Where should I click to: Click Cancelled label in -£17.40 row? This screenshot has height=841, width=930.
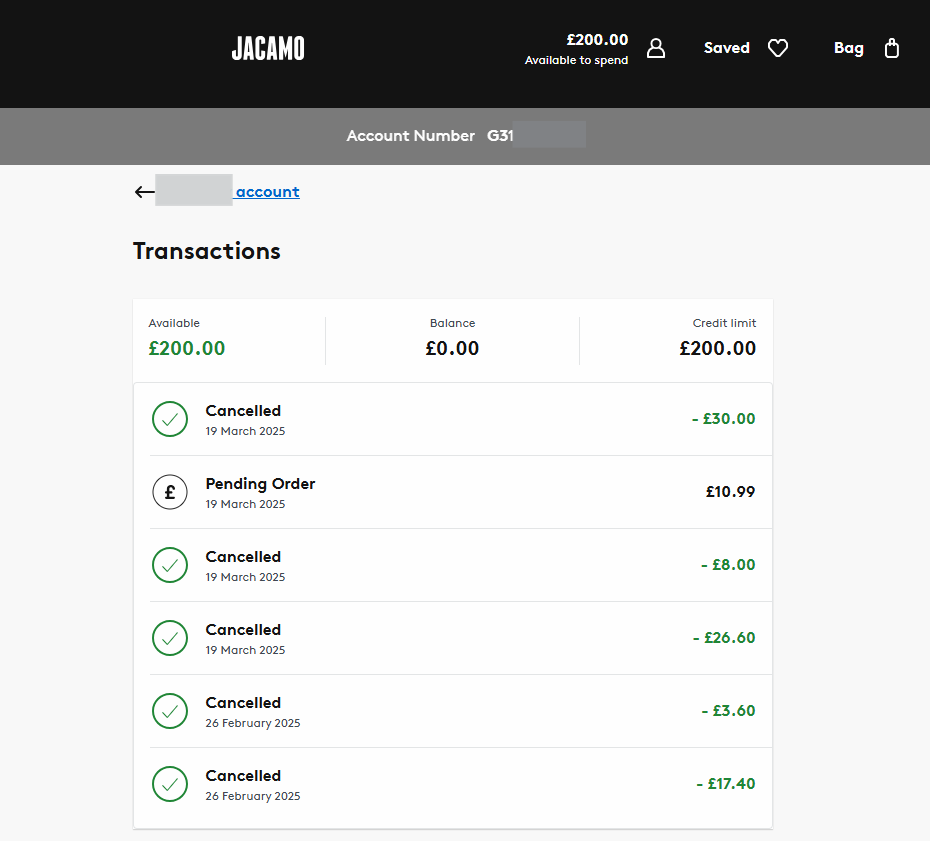click(x=243, y=776)
